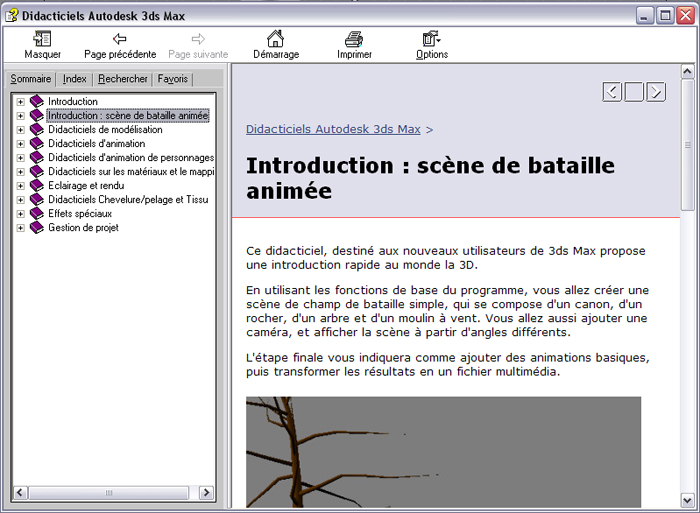
Task: Click the blank middle navigation button
Action: 634,92
